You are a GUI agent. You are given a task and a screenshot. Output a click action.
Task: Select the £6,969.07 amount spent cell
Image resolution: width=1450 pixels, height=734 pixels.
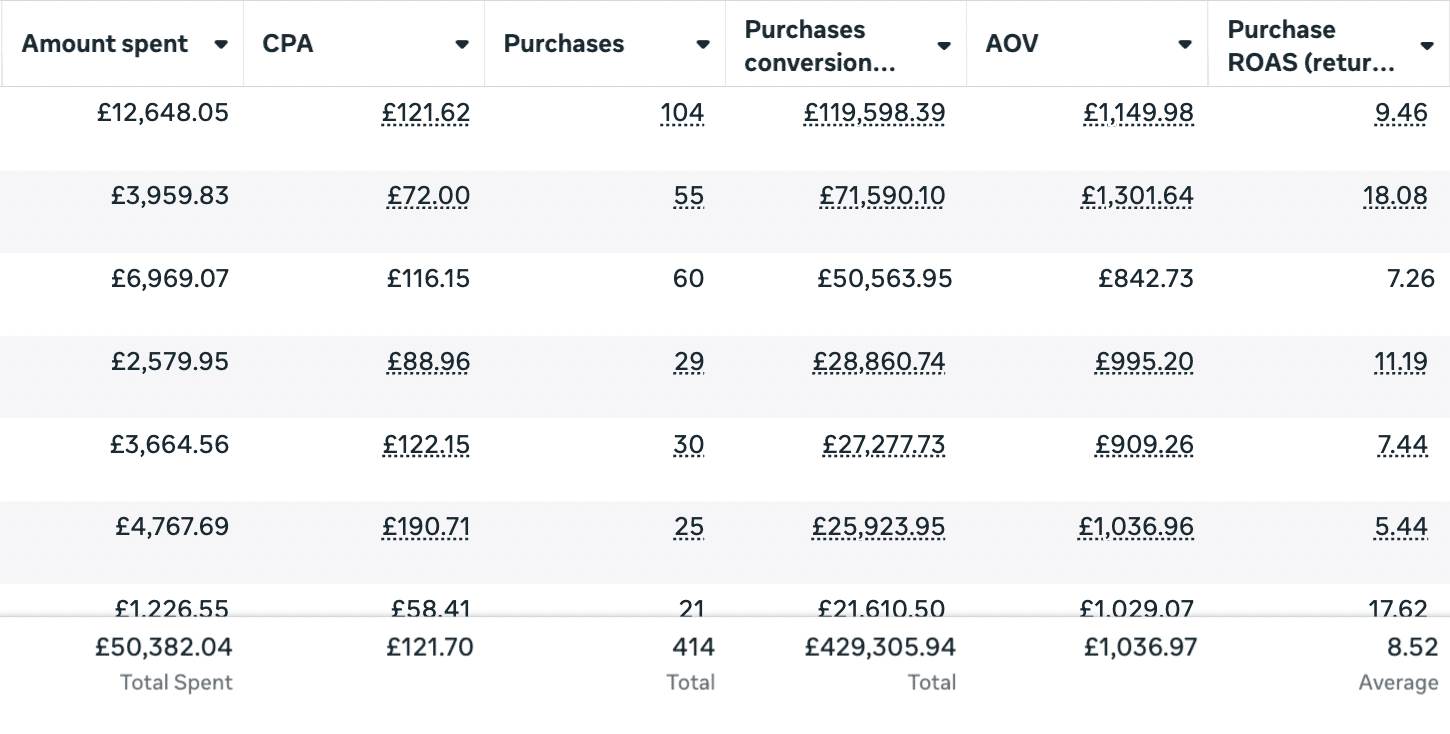pyautogui.click(x=170, y=278)
